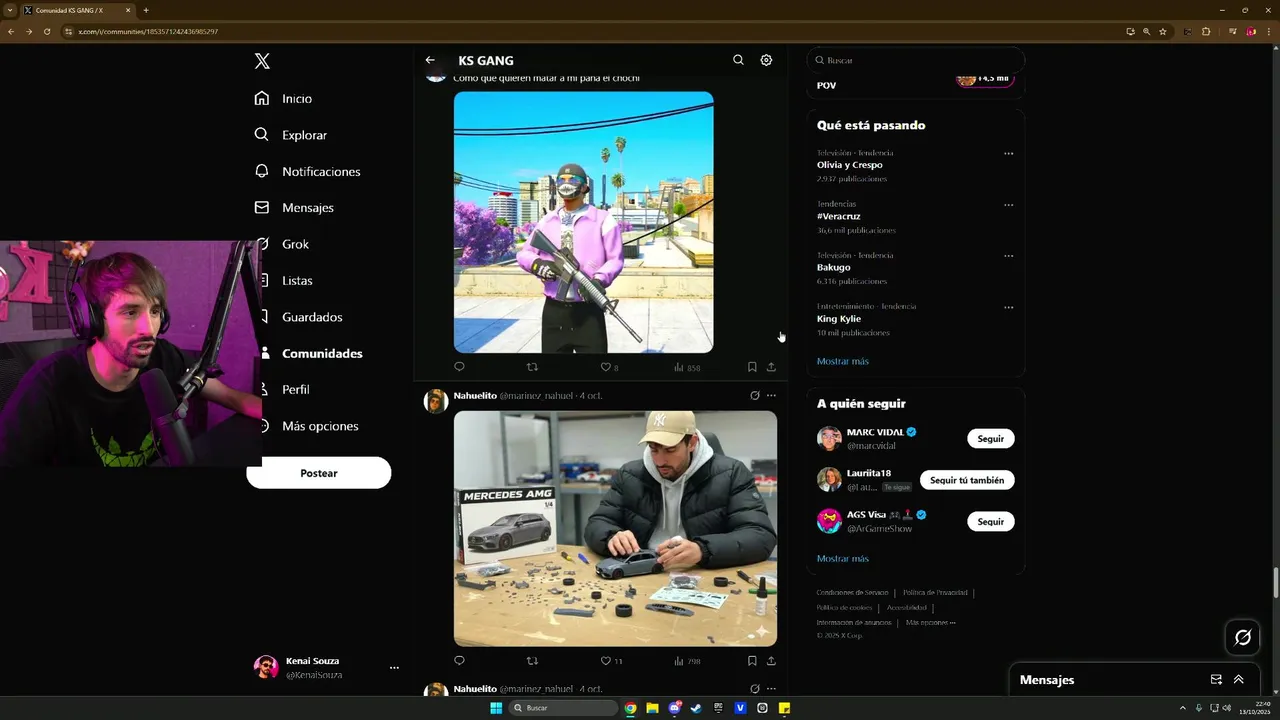This screenshot has width=1280, height=720.
Task: Click Mostrar más under trends
Action: [x=843, y=361]
